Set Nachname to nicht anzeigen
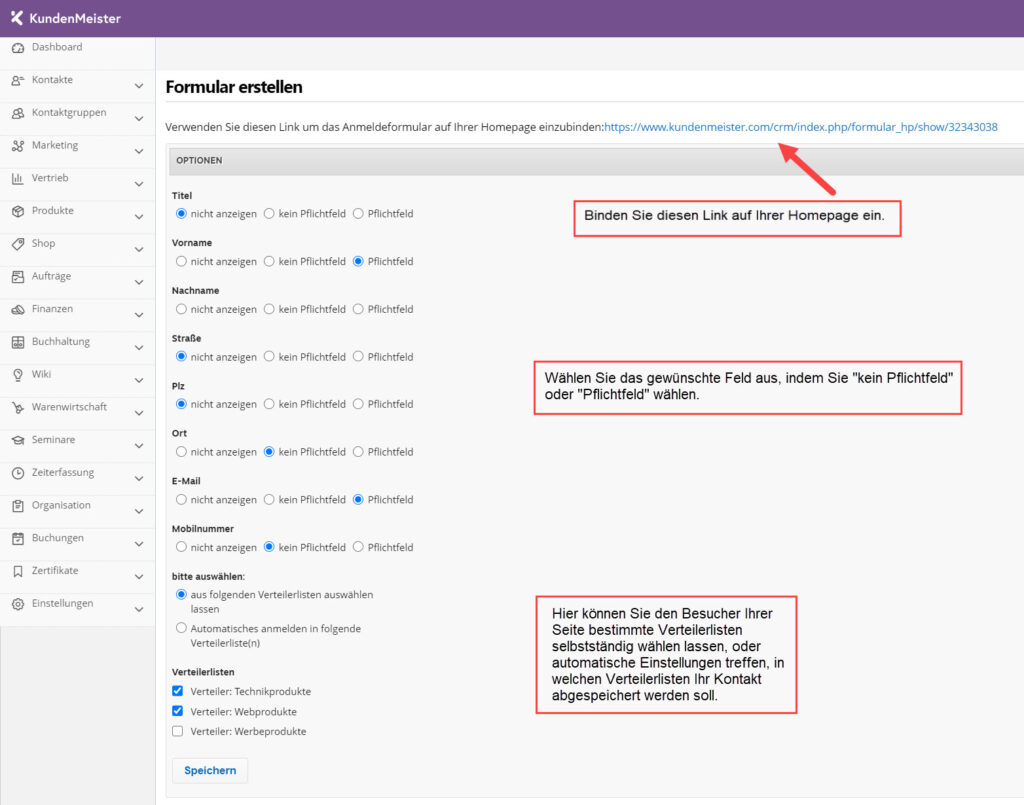 (x=181, y=309)
